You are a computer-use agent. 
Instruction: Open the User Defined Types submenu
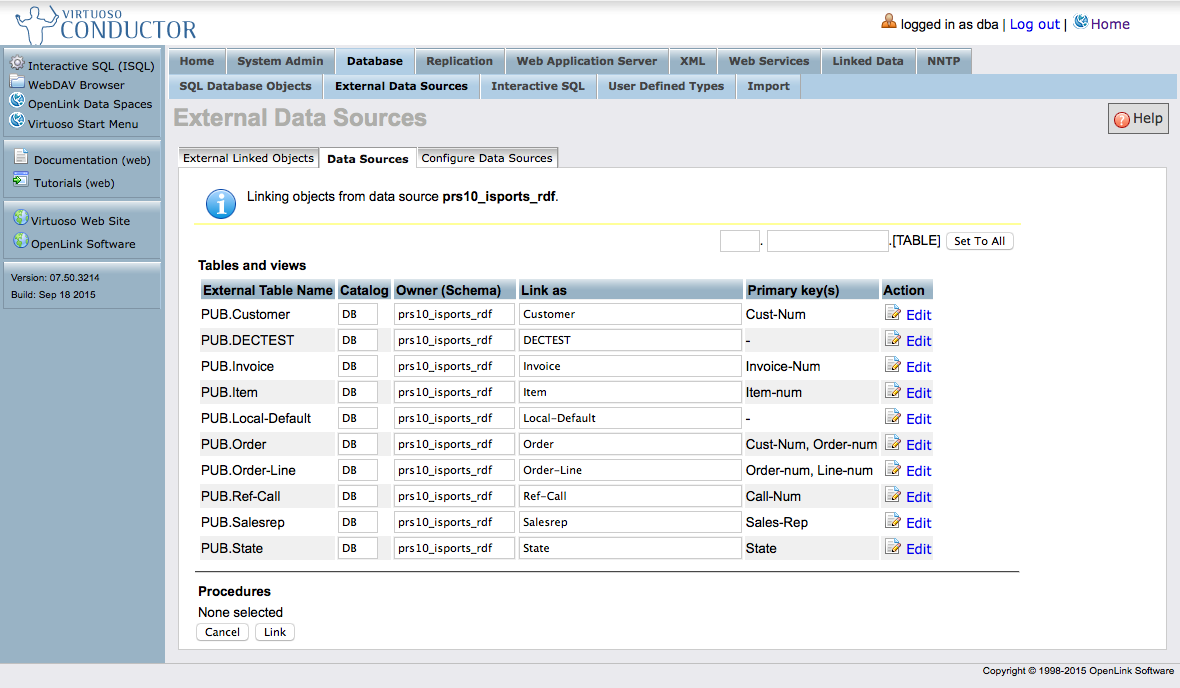pyautogui.click(x=665, y=86)
